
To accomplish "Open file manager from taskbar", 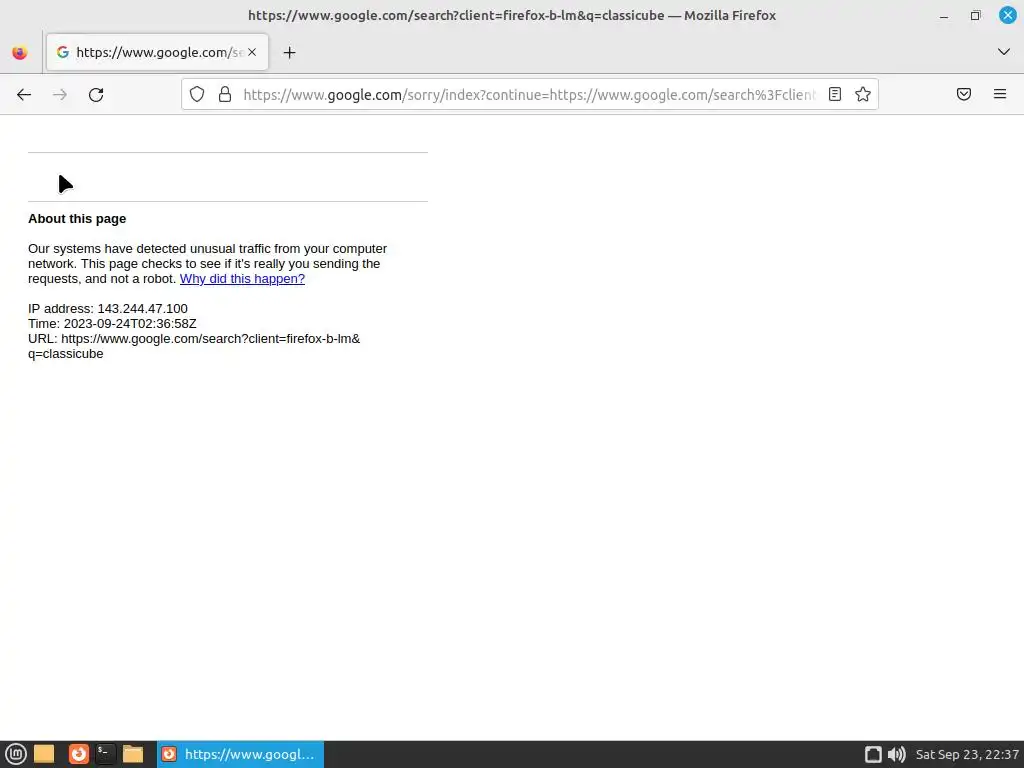I will [133, 754].
